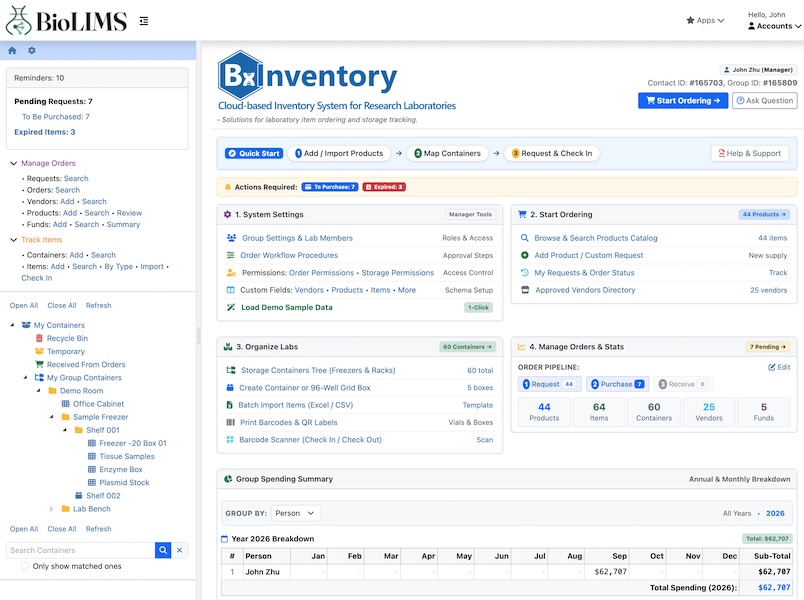Click the home icon in sidebar header
804x600 pixels.
click(x=12, y=50)
